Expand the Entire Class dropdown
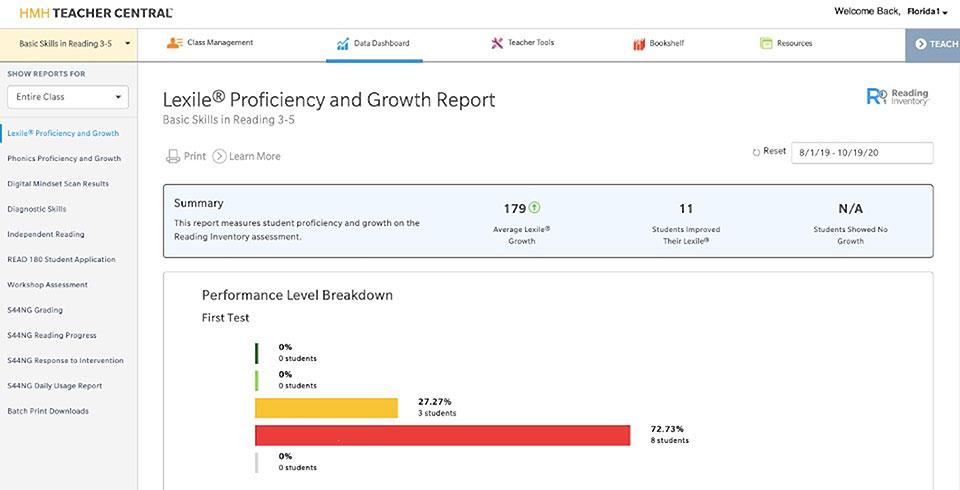The width and height of the screenshot is (960, 490). coord(68,97)
